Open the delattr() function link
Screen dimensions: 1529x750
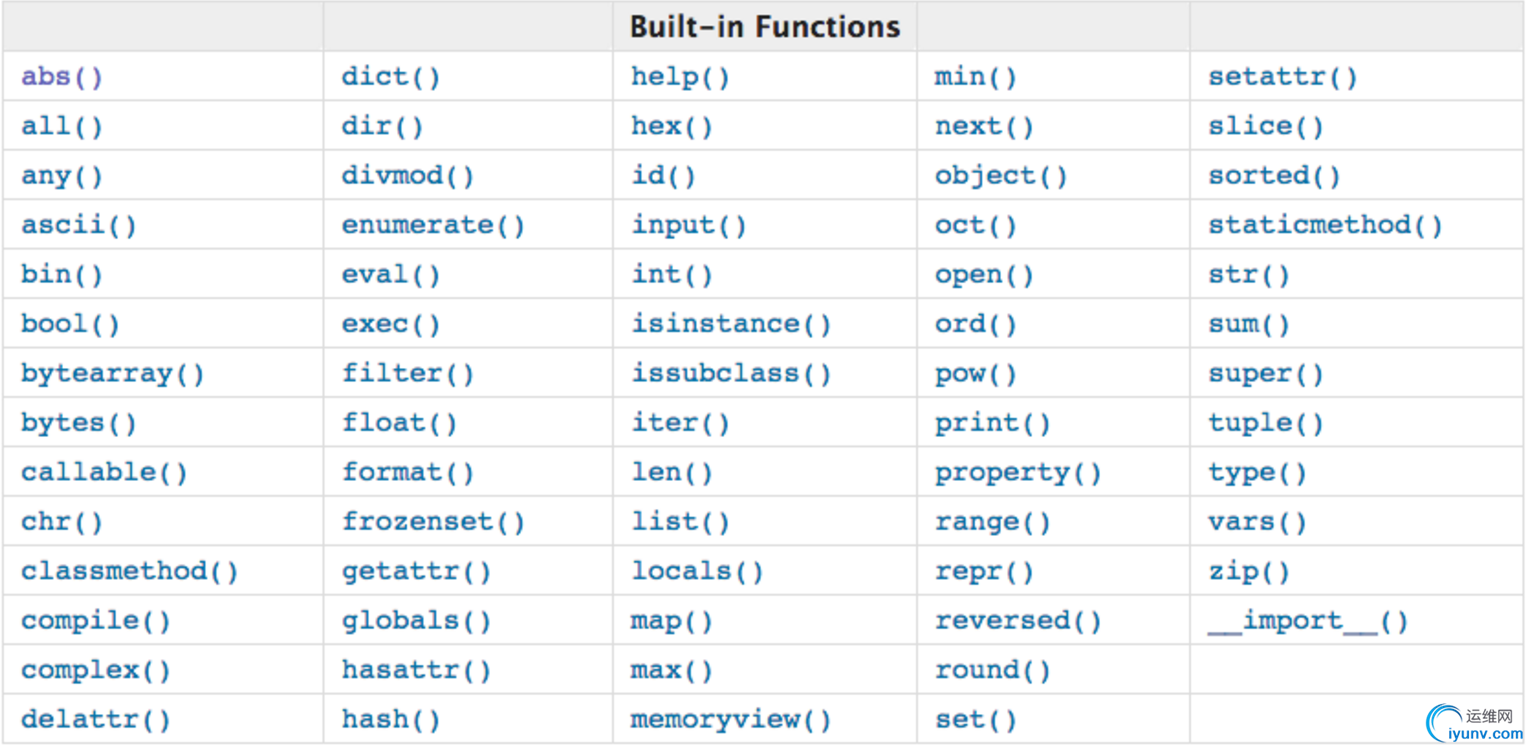tap(95, 720)
